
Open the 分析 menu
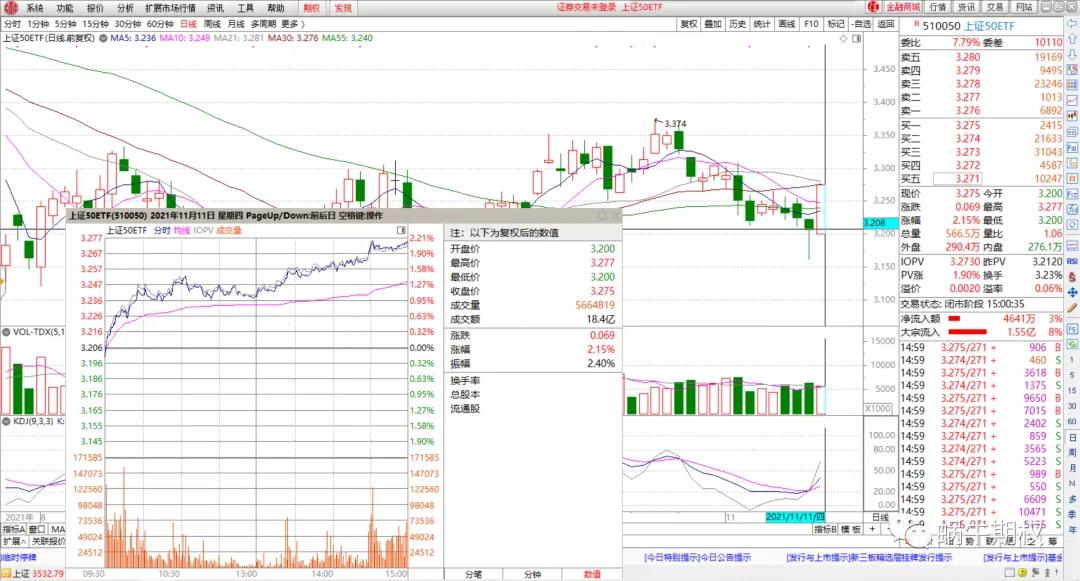coord(125,8)
